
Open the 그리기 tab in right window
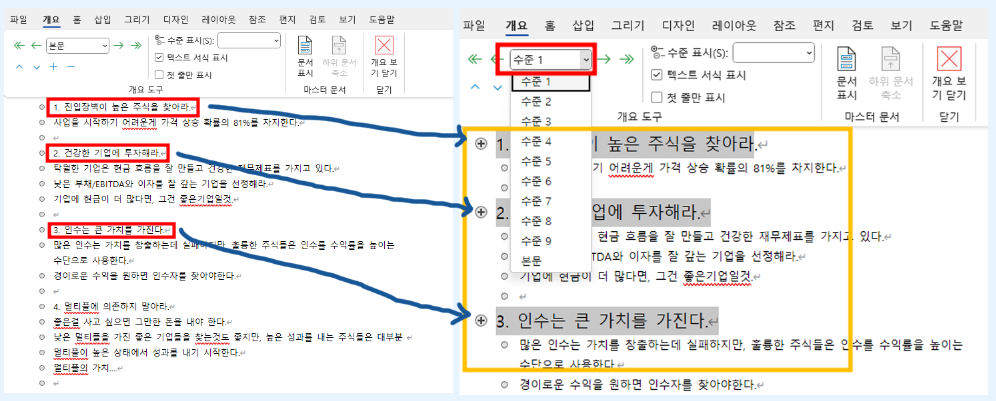628,26
